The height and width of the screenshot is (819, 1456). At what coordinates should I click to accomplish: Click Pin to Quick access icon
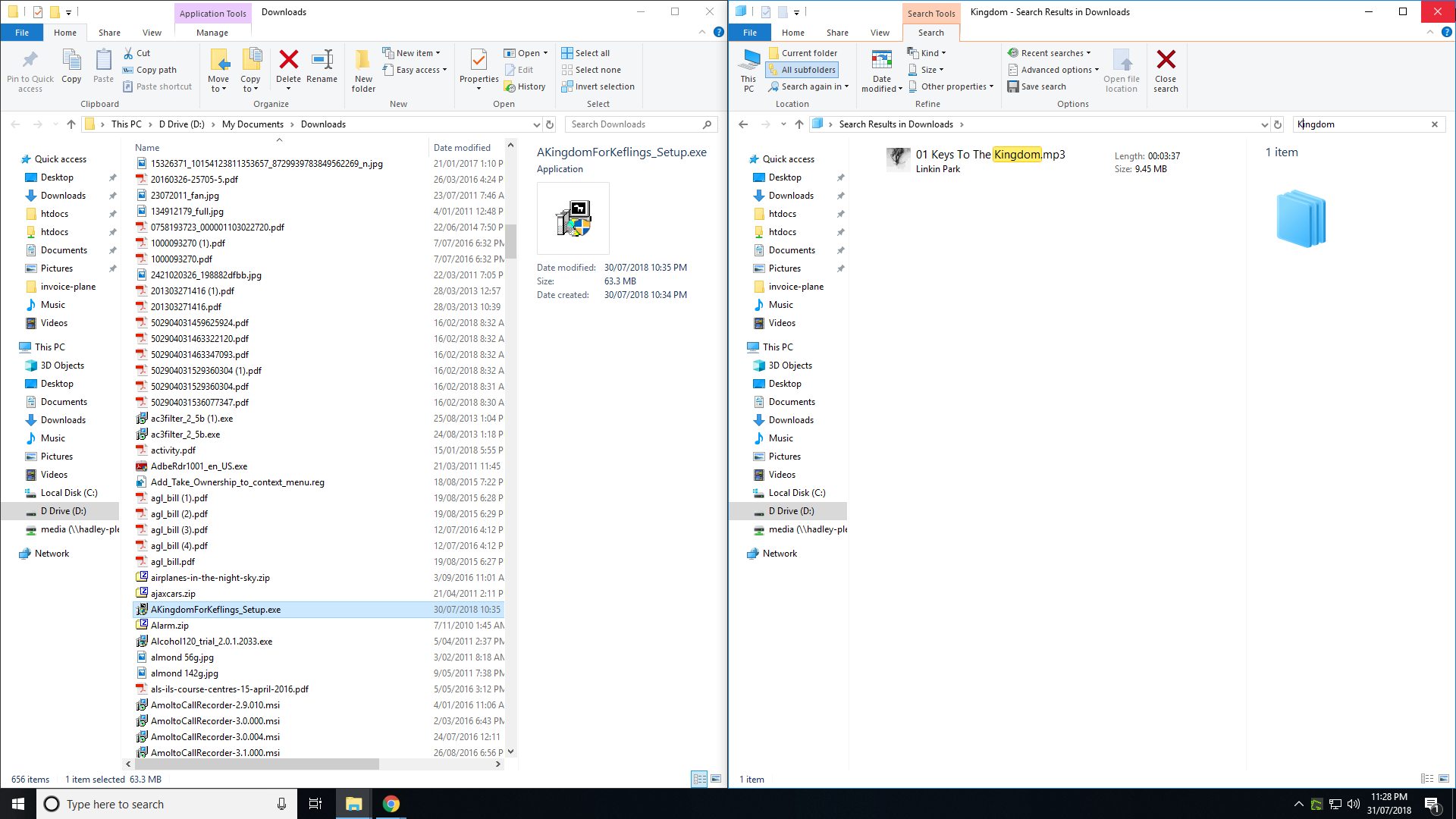[30, 59]
